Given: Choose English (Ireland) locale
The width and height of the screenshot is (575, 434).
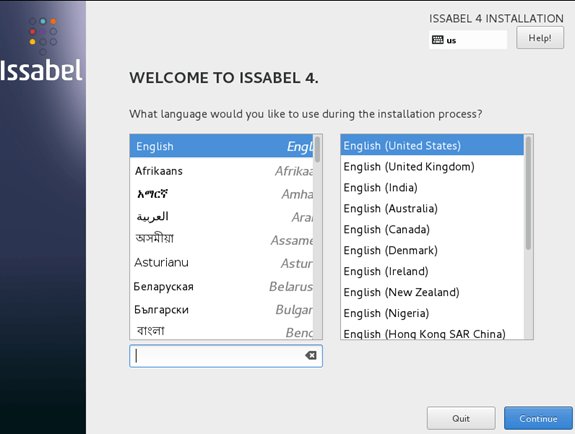Looking at the screenshot, I should [x=432, y=271].
